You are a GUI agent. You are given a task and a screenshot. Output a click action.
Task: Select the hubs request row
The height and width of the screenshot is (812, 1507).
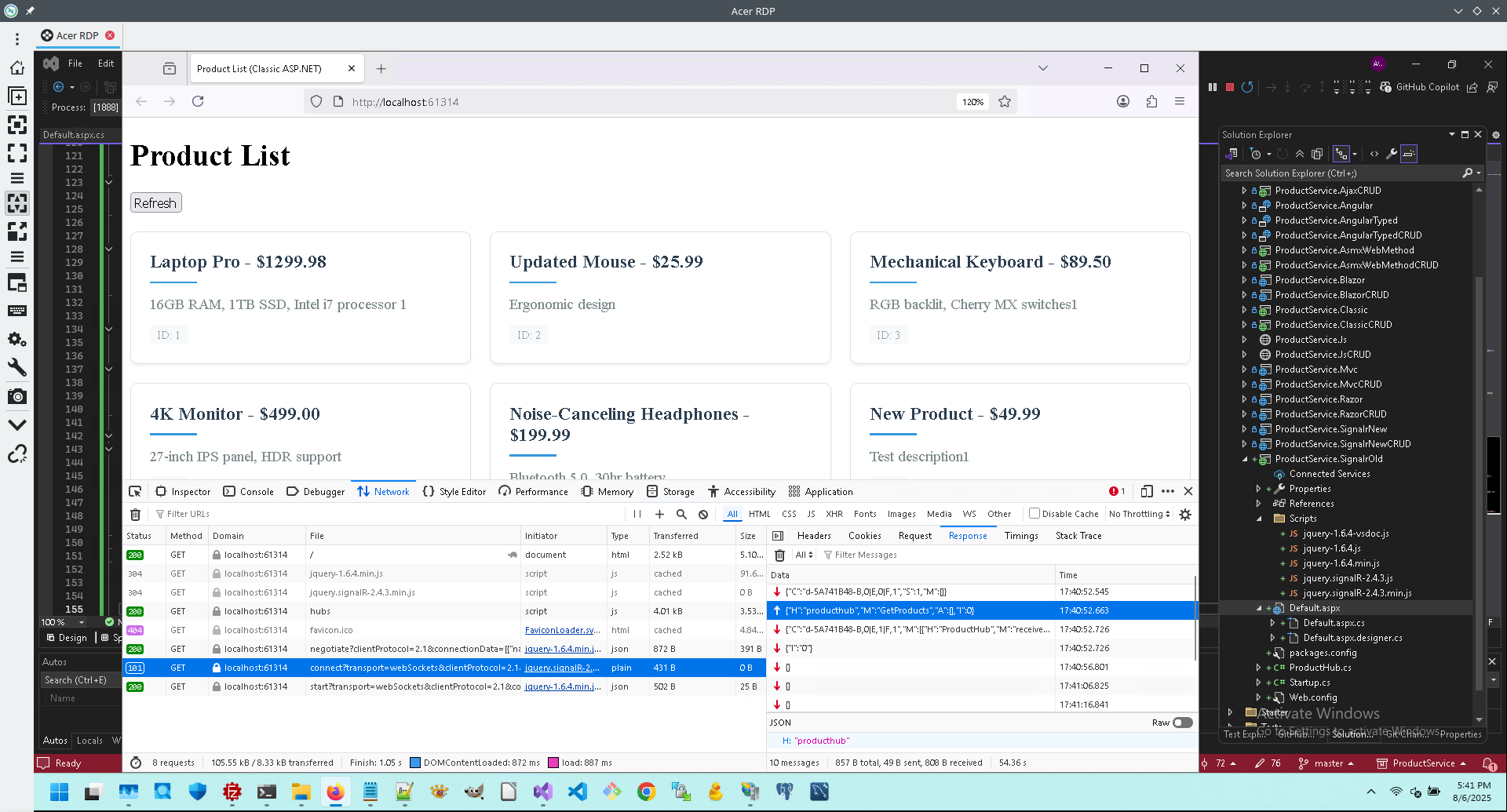coord(444,611)
